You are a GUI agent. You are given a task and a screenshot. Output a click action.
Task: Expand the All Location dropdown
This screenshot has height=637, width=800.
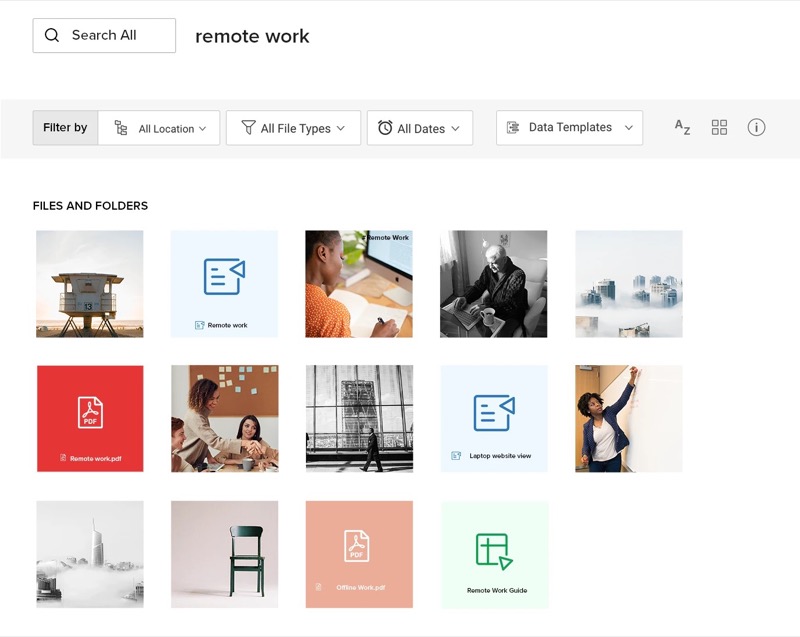tap(160, 128)
